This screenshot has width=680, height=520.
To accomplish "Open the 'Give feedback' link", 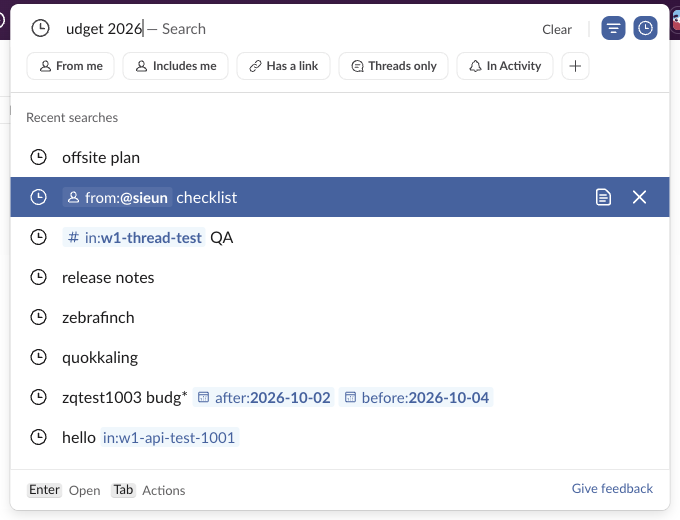I will tap(612, 489).
